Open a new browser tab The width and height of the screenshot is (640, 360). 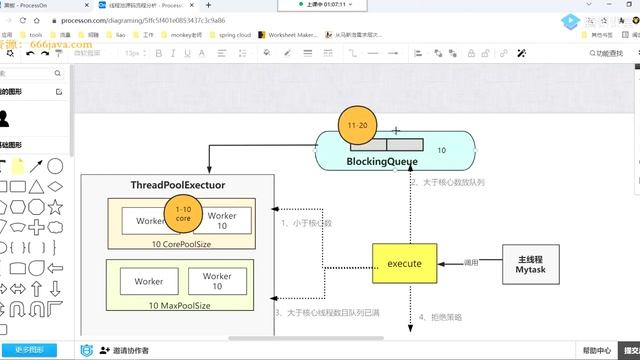[x=209, y=5]
